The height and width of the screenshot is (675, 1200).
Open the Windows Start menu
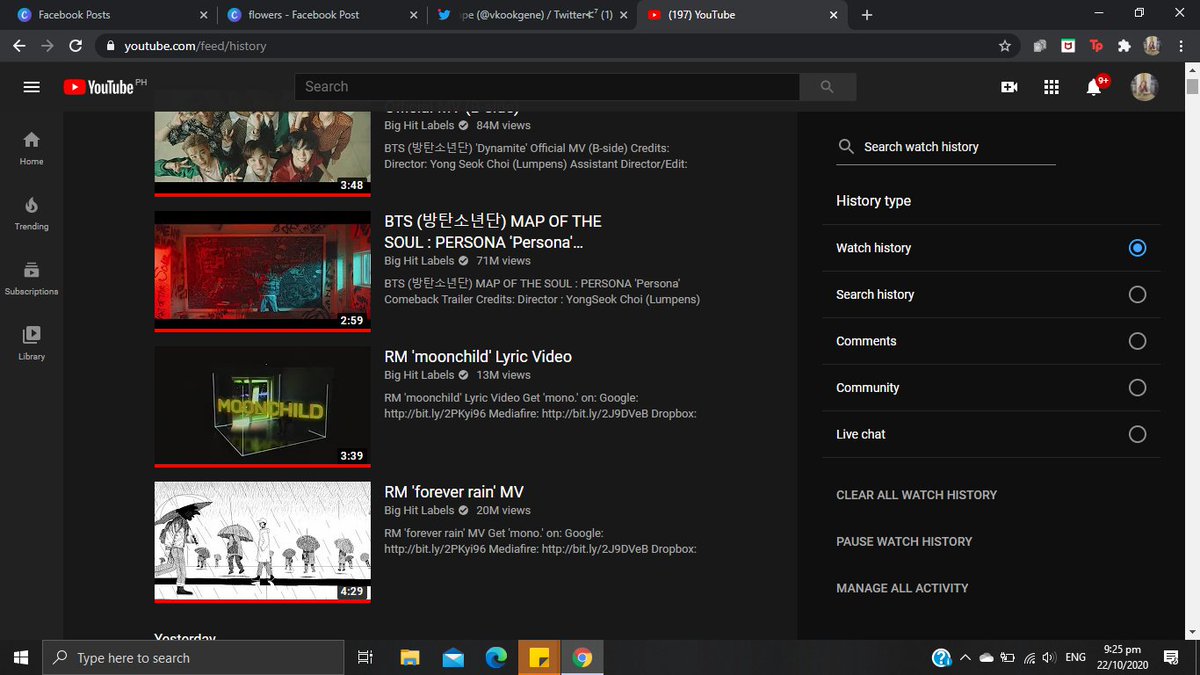pyautogui.click(x=20, y=657)
